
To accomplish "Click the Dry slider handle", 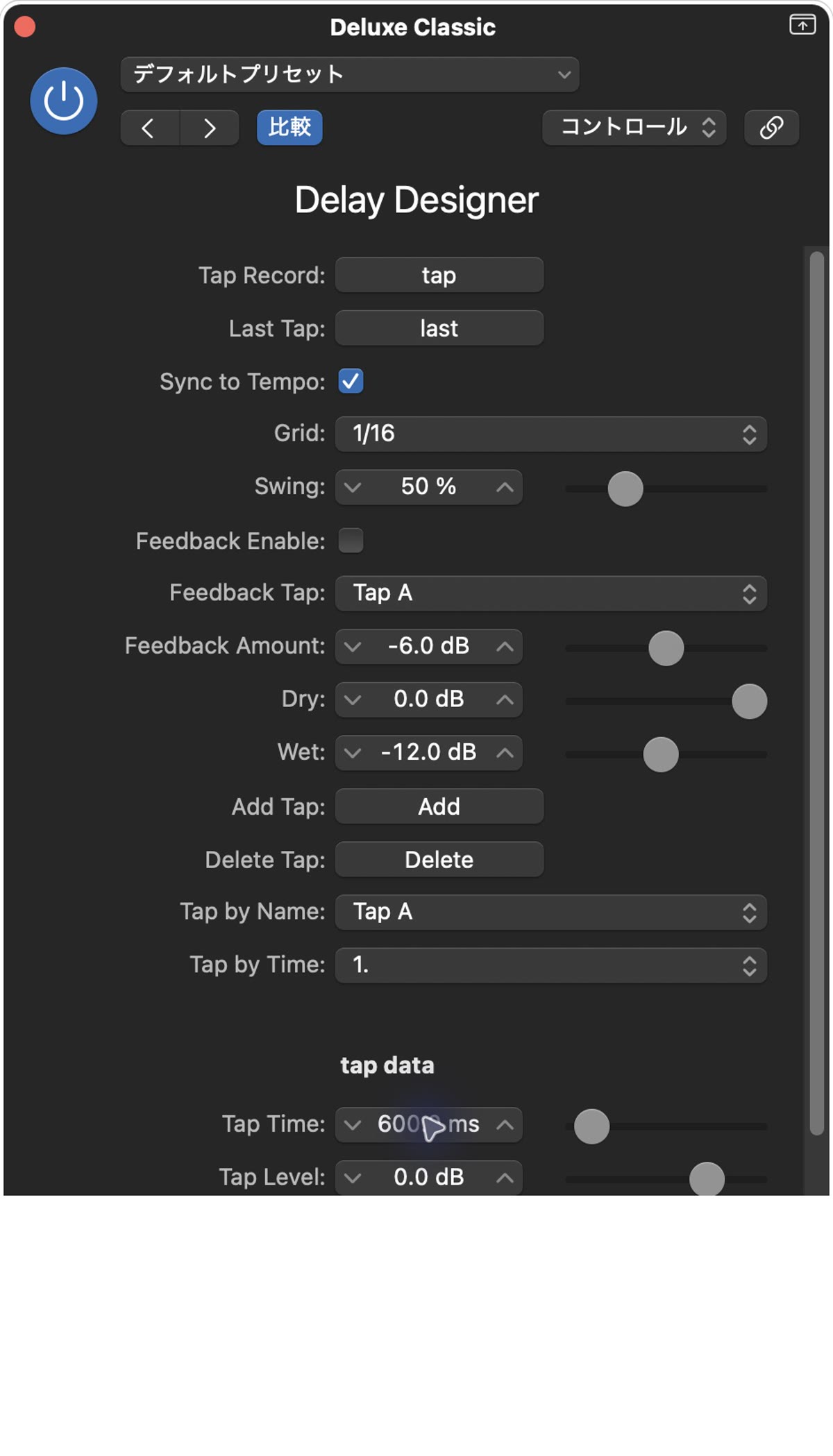I will 750,701.
